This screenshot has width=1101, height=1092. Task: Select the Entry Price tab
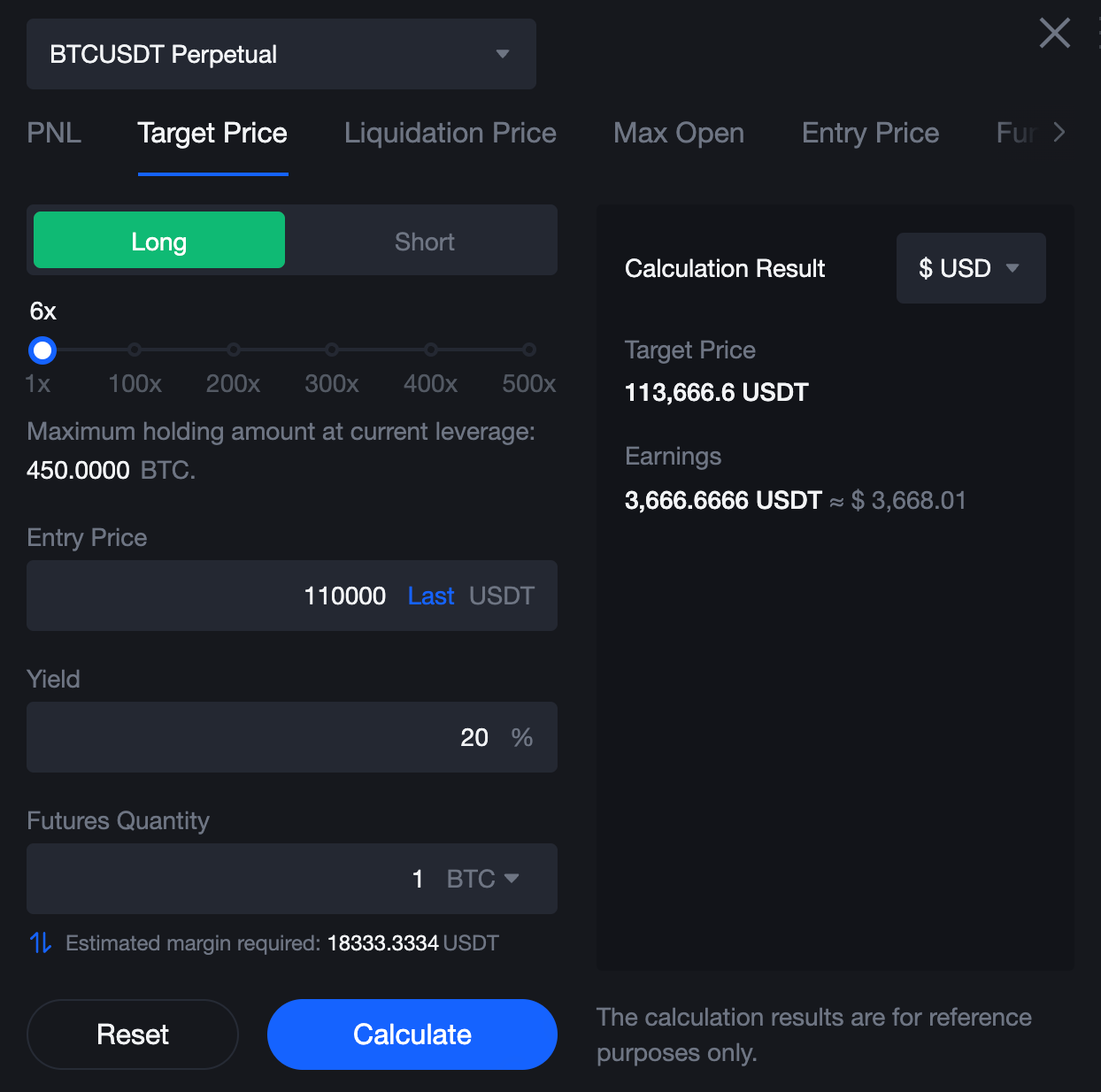tap(870, 133)
